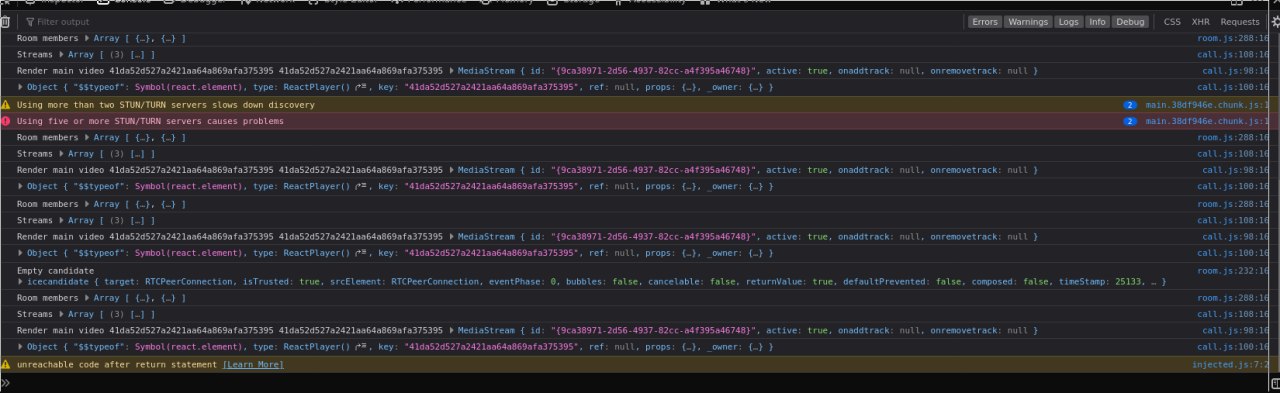Select "Using more than two STUN/TURN servers" warning text

tap(110, 105)
